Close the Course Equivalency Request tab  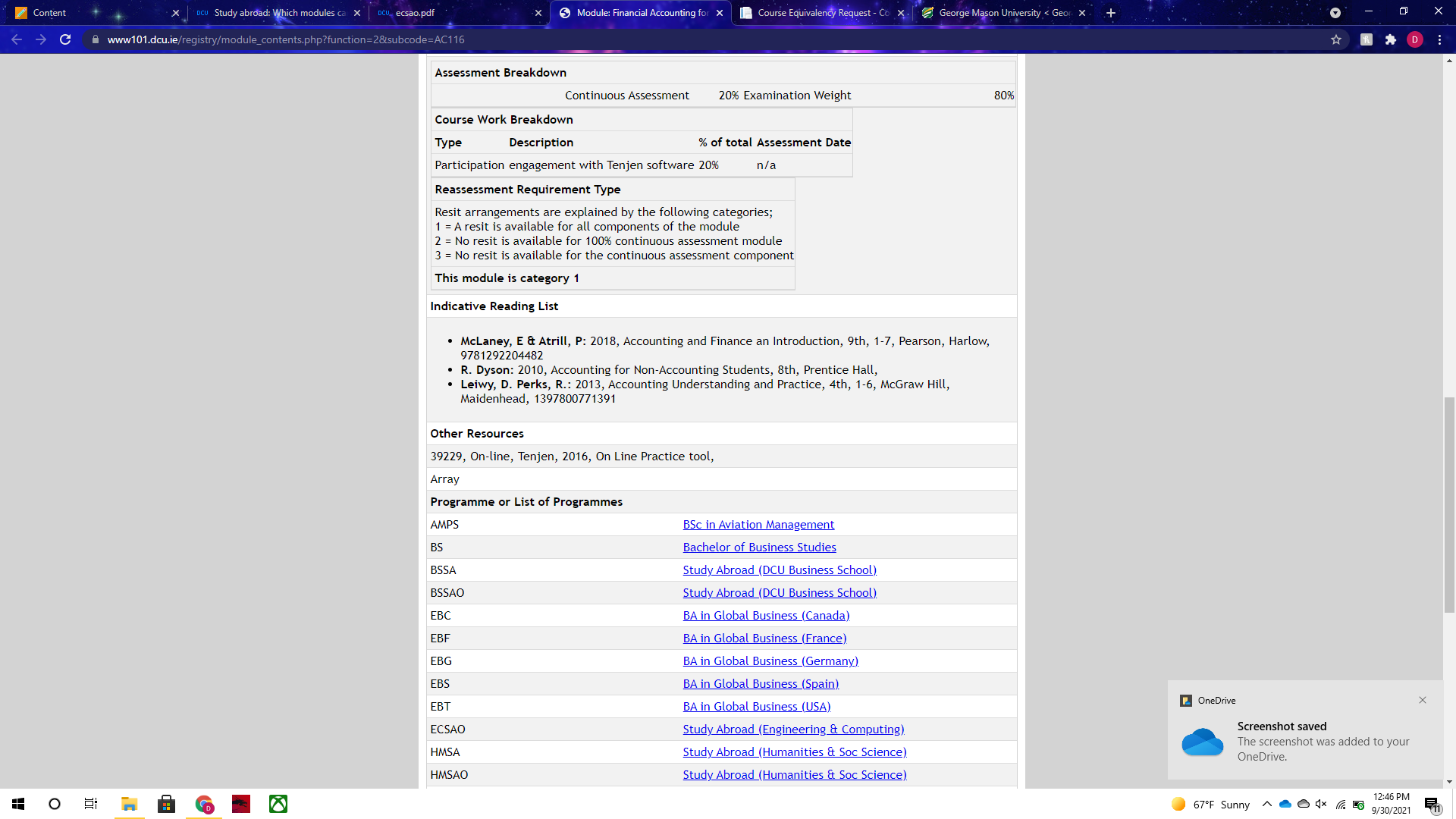click(901, 13)
